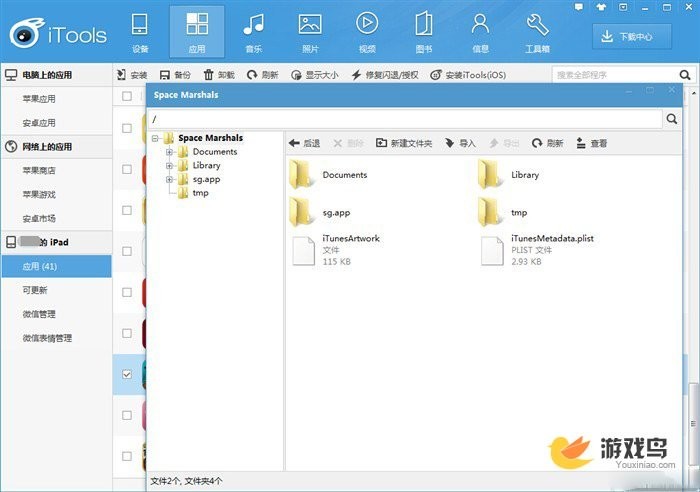Open 网络上的应用 sidebar section

tap(57, 146)
